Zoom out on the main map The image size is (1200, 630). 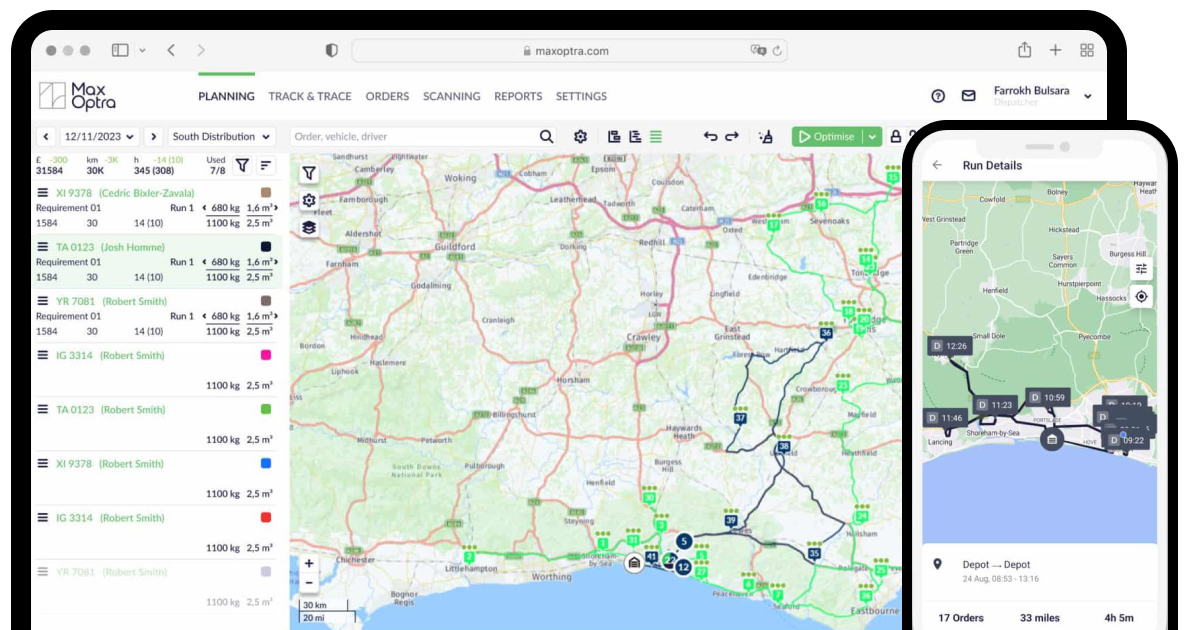(309, 582)
